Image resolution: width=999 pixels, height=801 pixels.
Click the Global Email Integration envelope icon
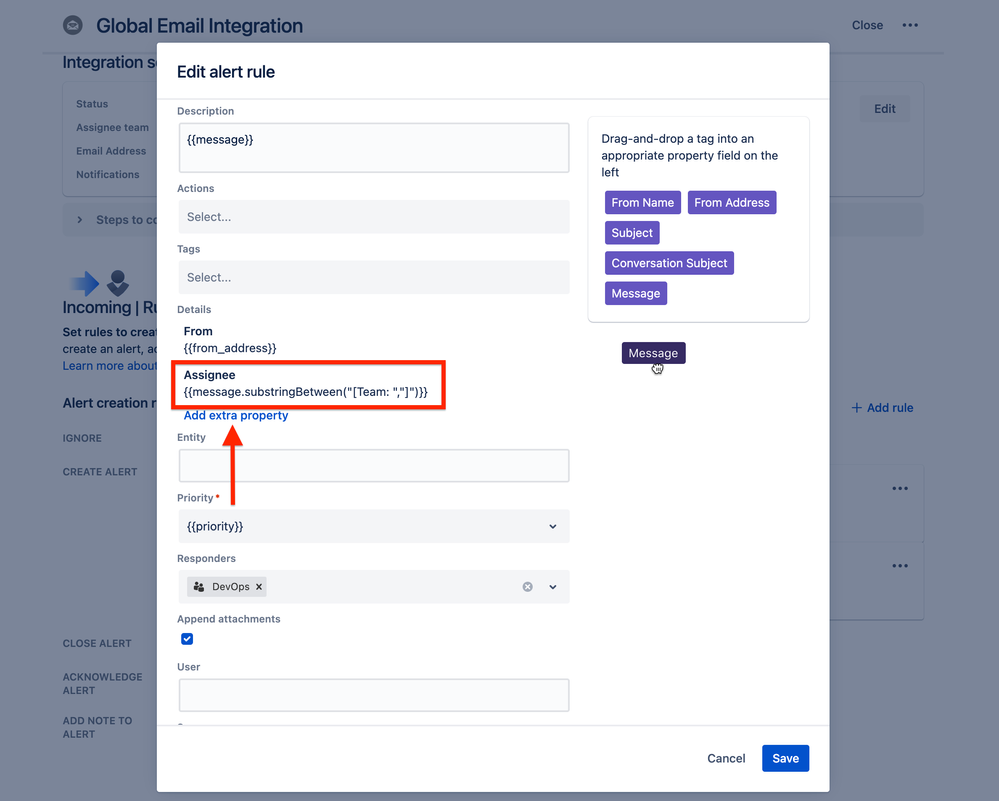(73, 25)
